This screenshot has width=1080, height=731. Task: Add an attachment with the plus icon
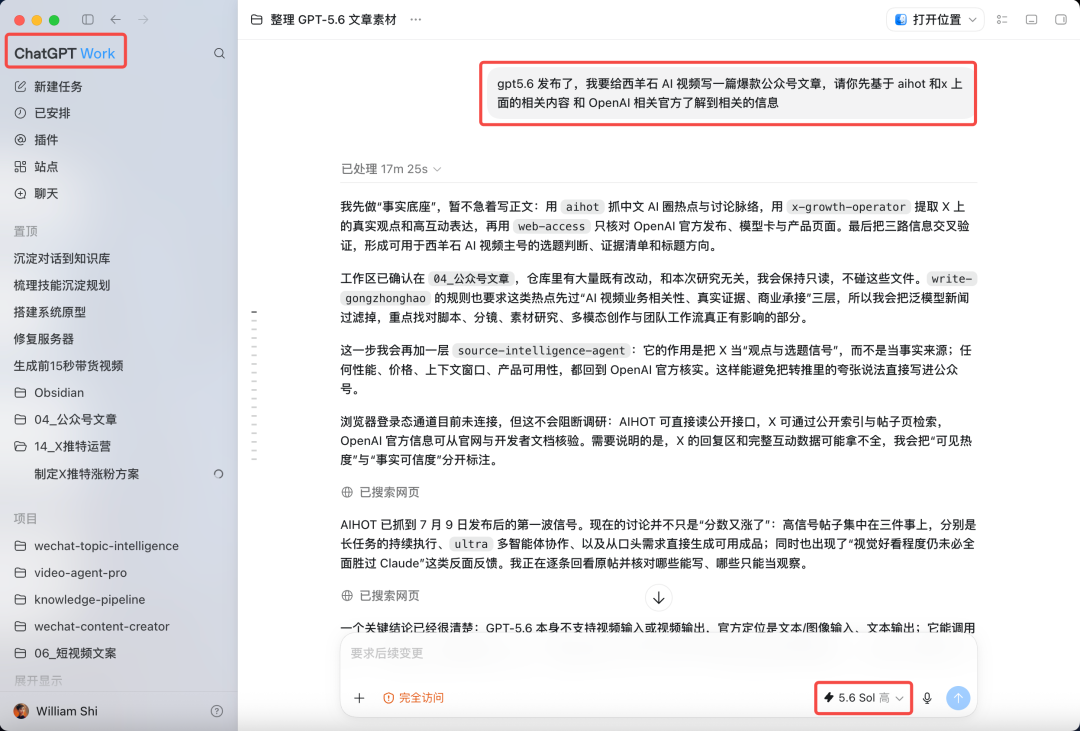(359, 698)
